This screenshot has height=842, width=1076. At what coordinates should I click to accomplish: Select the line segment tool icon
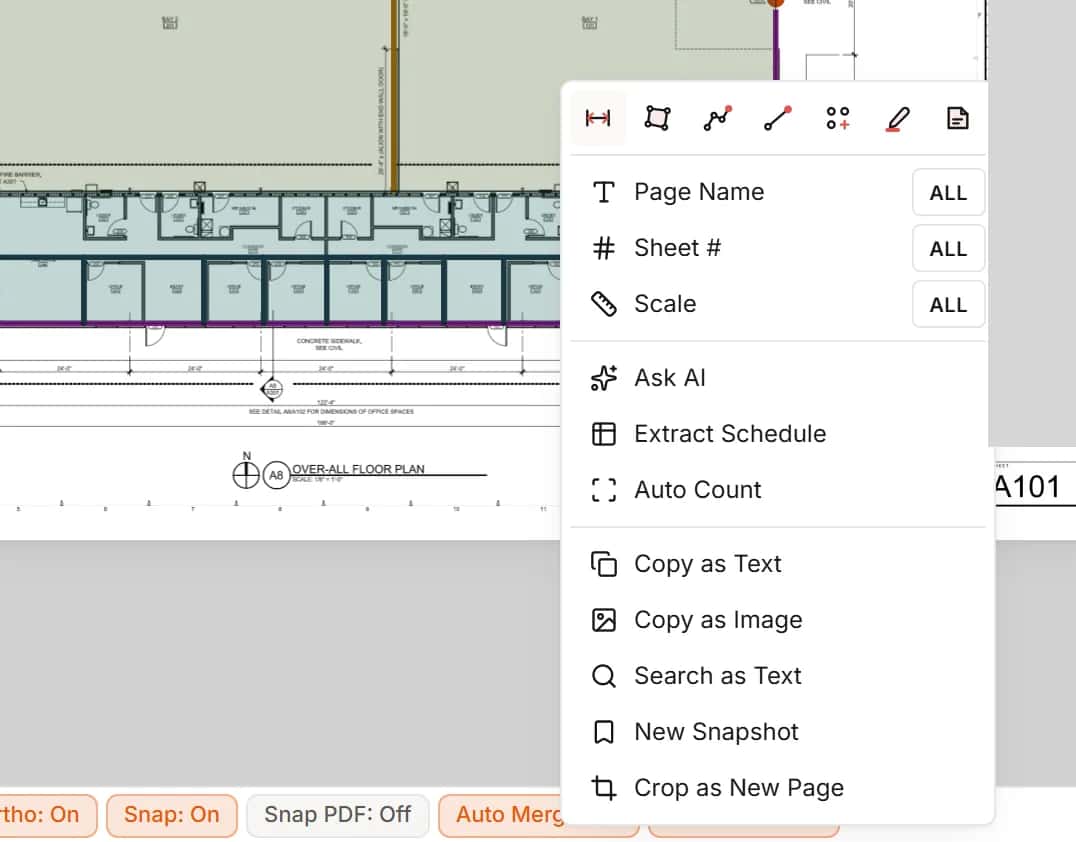(x=777, y=118)
